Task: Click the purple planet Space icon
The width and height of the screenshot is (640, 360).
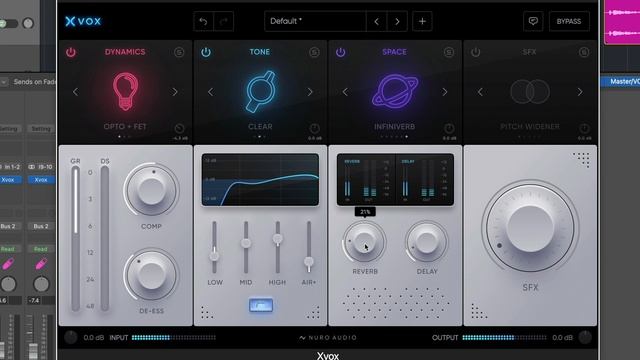Action: (395, 91)
